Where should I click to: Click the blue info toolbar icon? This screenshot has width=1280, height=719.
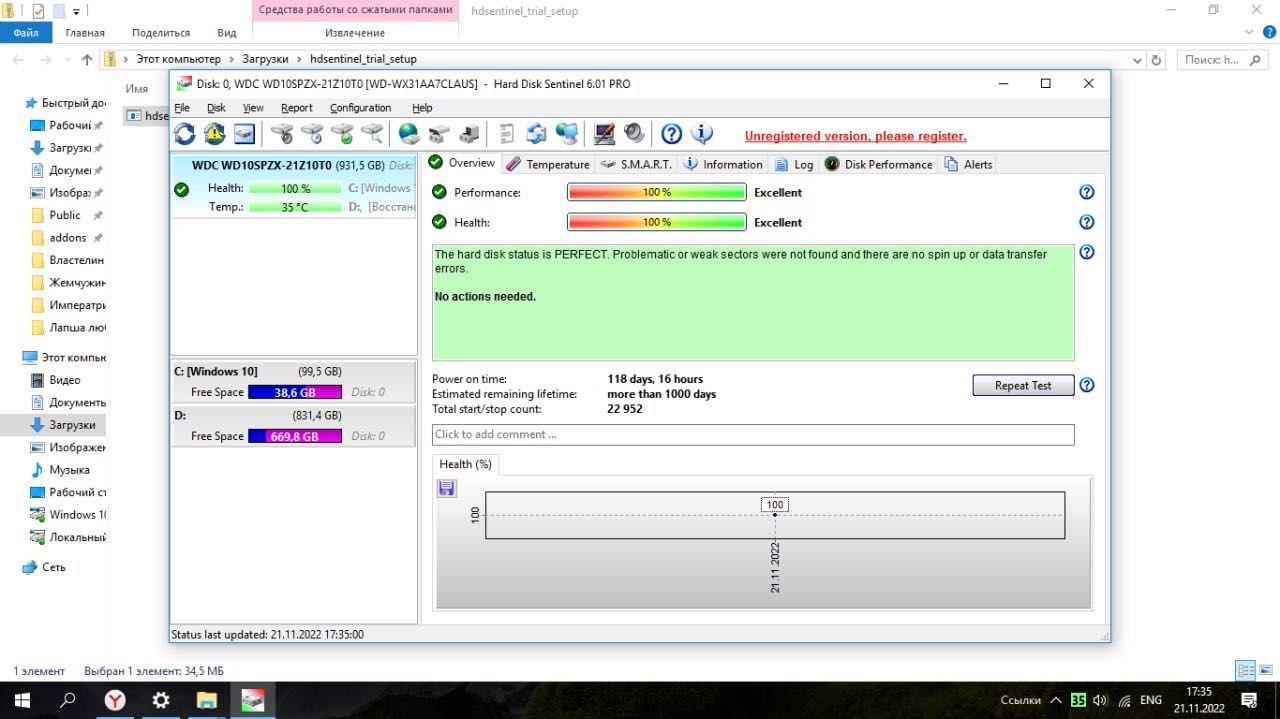pos(702,134)
